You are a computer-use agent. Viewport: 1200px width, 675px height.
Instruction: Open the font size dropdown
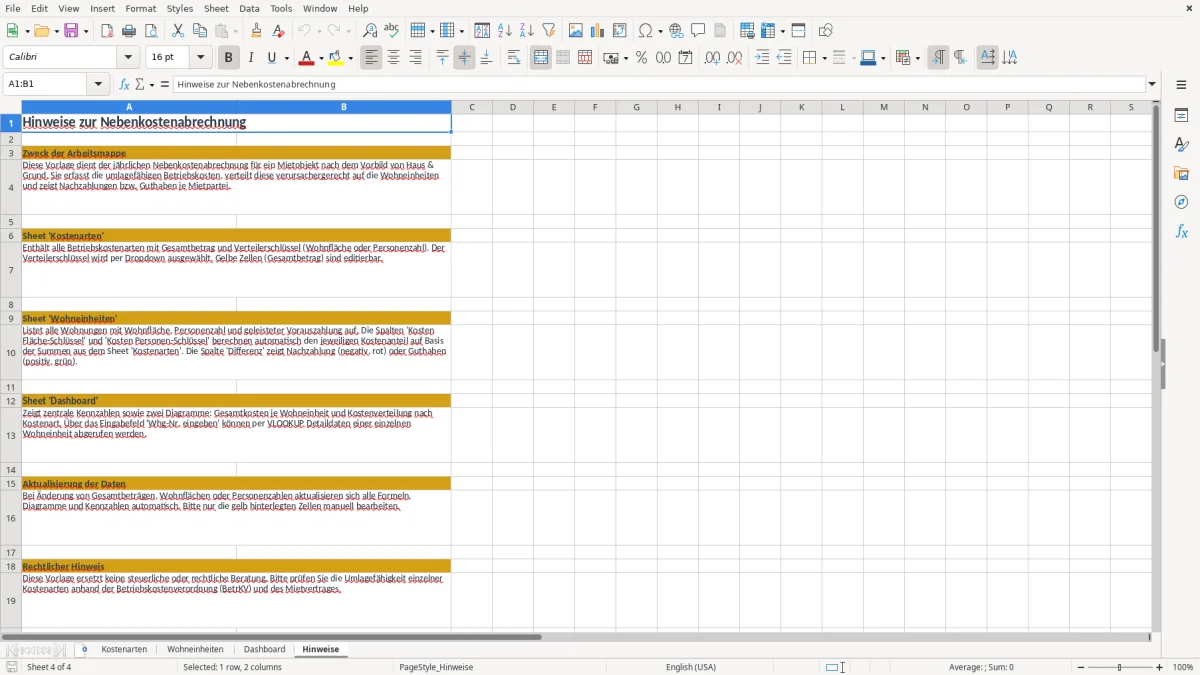[200, 58]
